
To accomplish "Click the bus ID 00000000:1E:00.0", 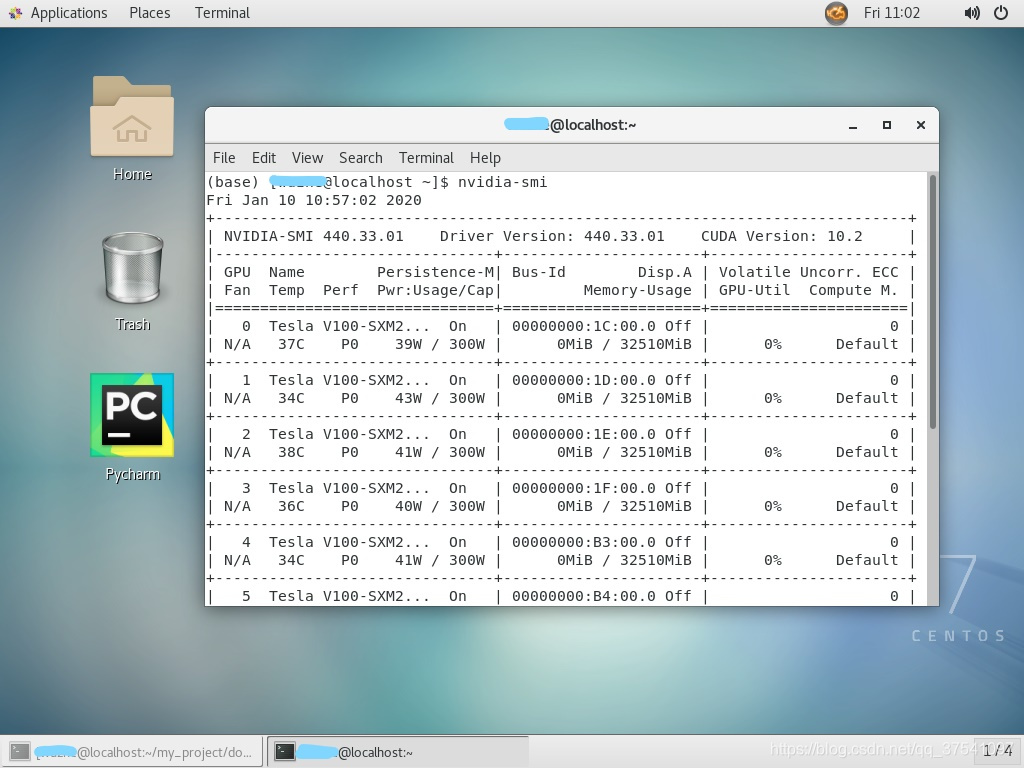I will pyautogui.click(x=584, y=434).
